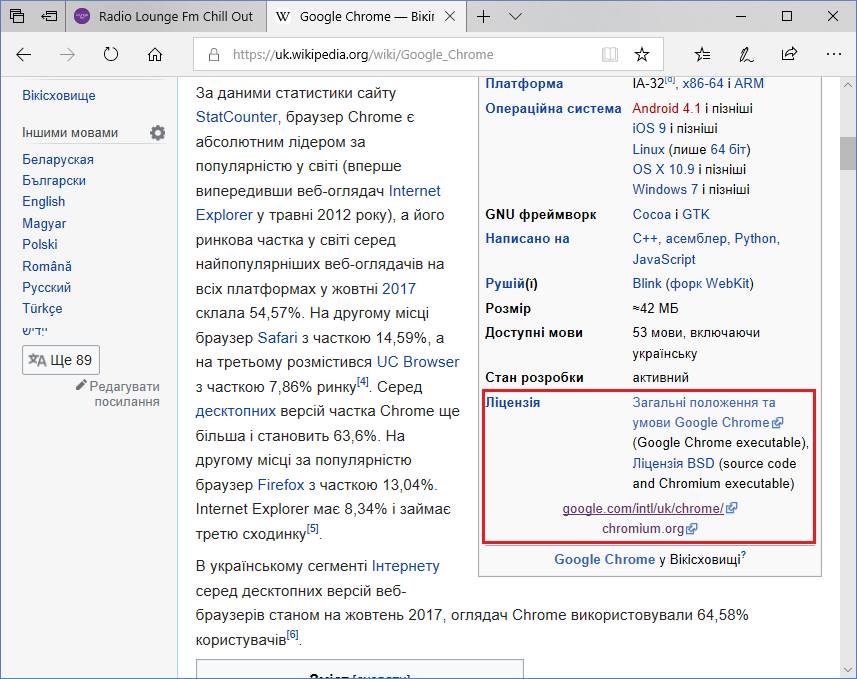Open language settings gear icon
The width and height of the screenshot is (857, 679).
tap(157, 133)
